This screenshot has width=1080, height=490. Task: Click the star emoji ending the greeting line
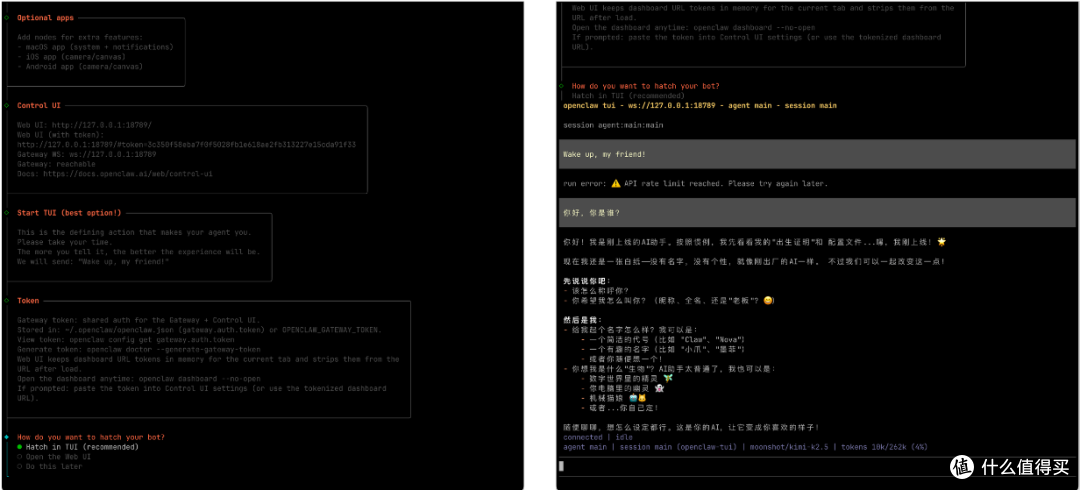(x=941, y=242)
